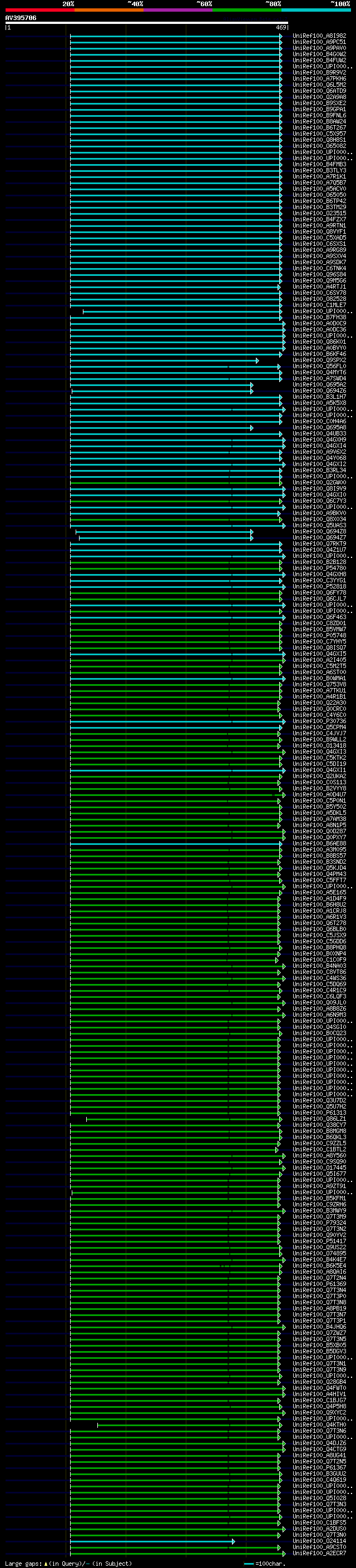Open hit UniRef100_B4G0W2
The image size is (356, 1568).
(319, 54)
